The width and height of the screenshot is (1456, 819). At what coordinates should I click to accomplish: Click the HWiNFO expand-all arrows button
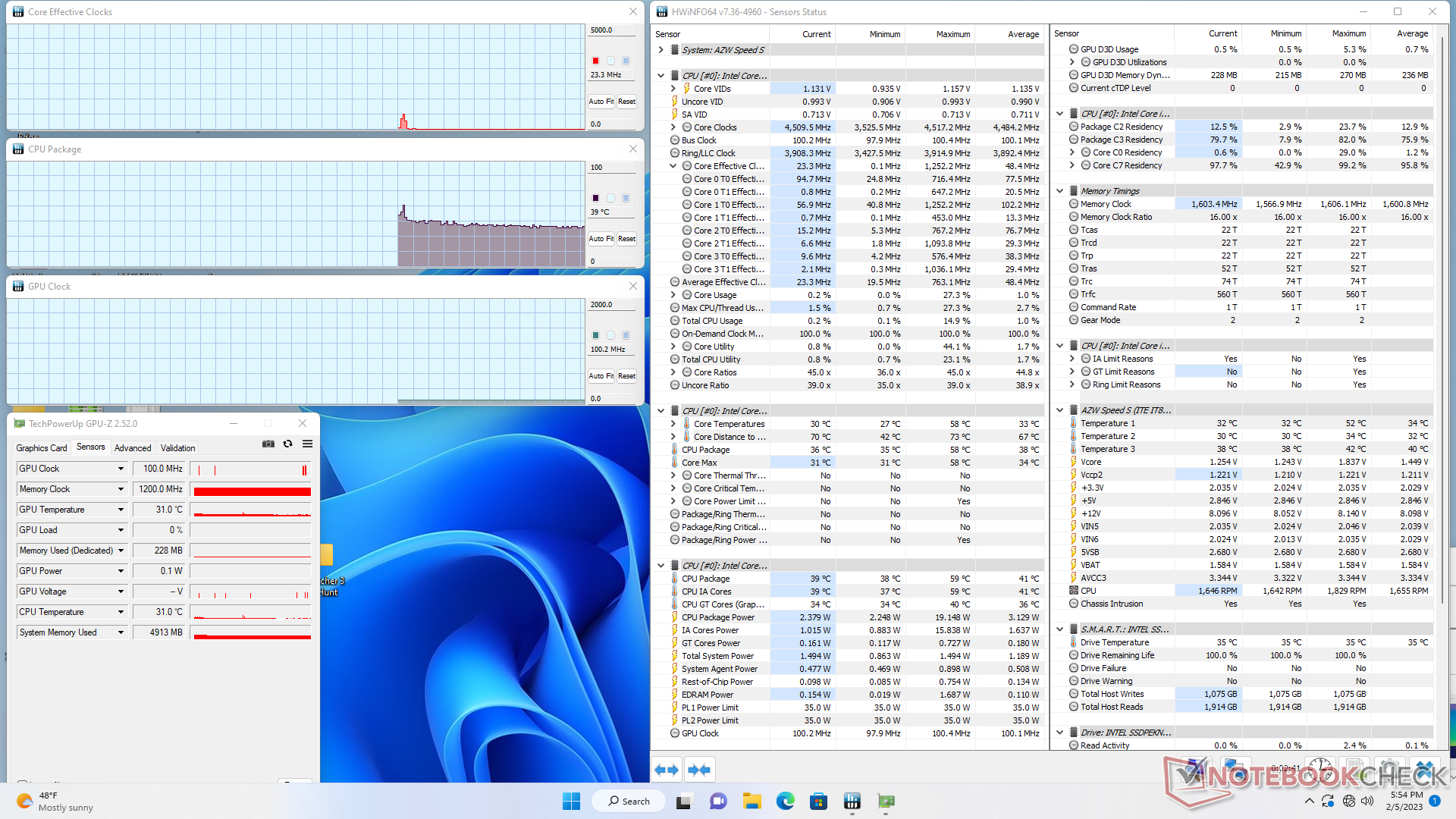pos(667,770)
